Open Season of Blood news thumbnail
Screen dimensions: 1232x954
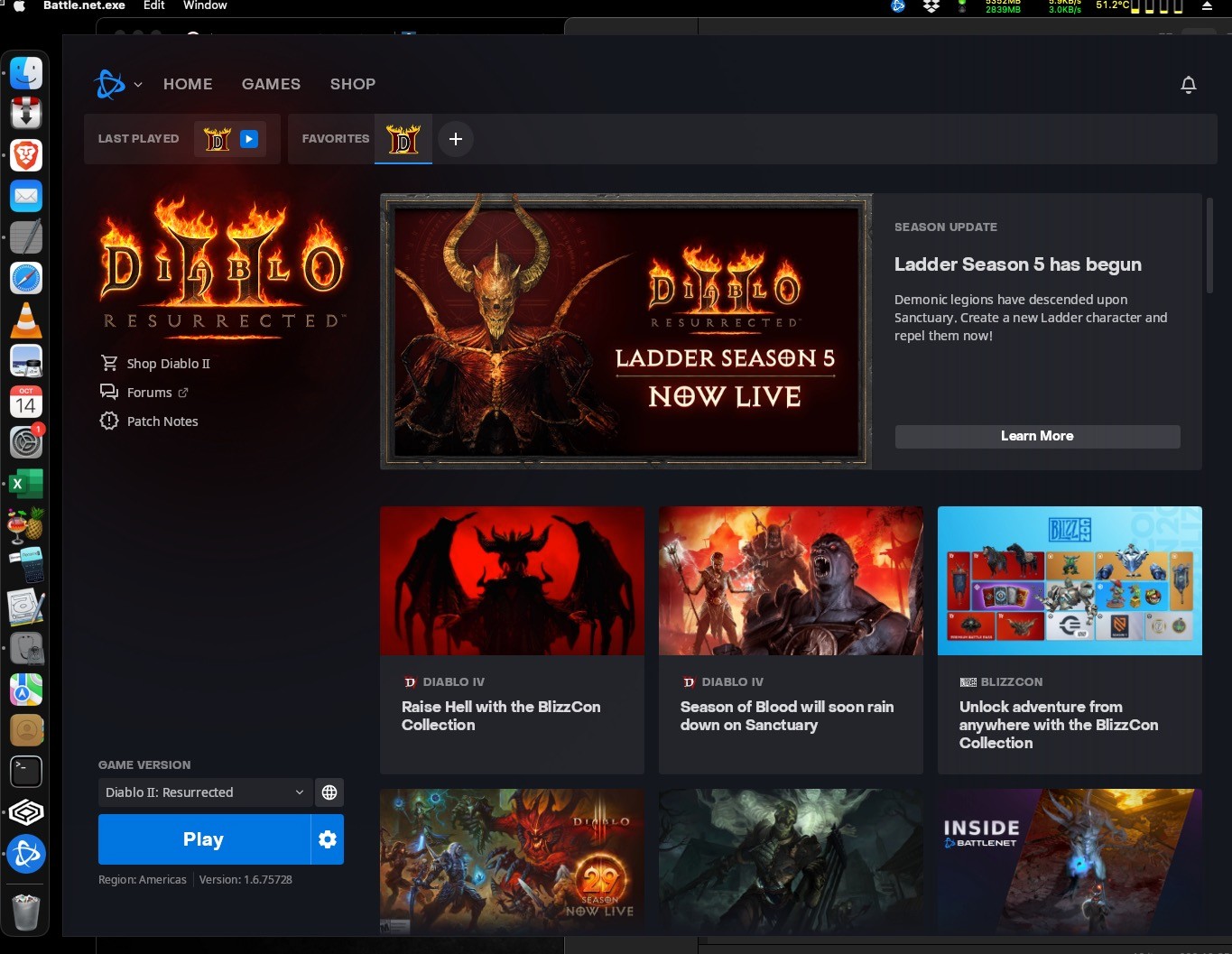click(791, 580)
